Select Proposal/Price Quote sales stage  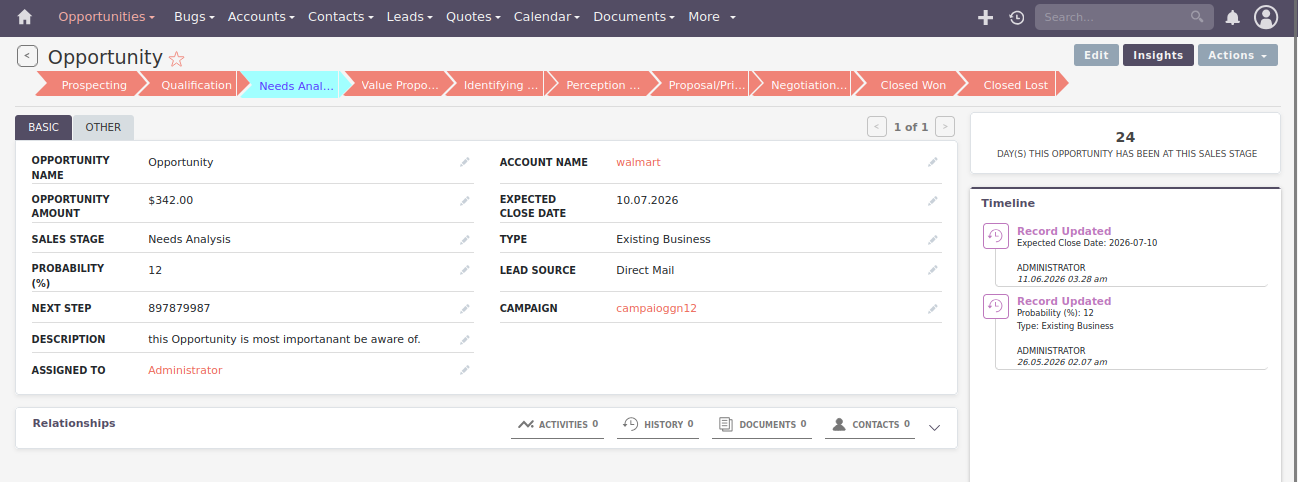(706, 85)
